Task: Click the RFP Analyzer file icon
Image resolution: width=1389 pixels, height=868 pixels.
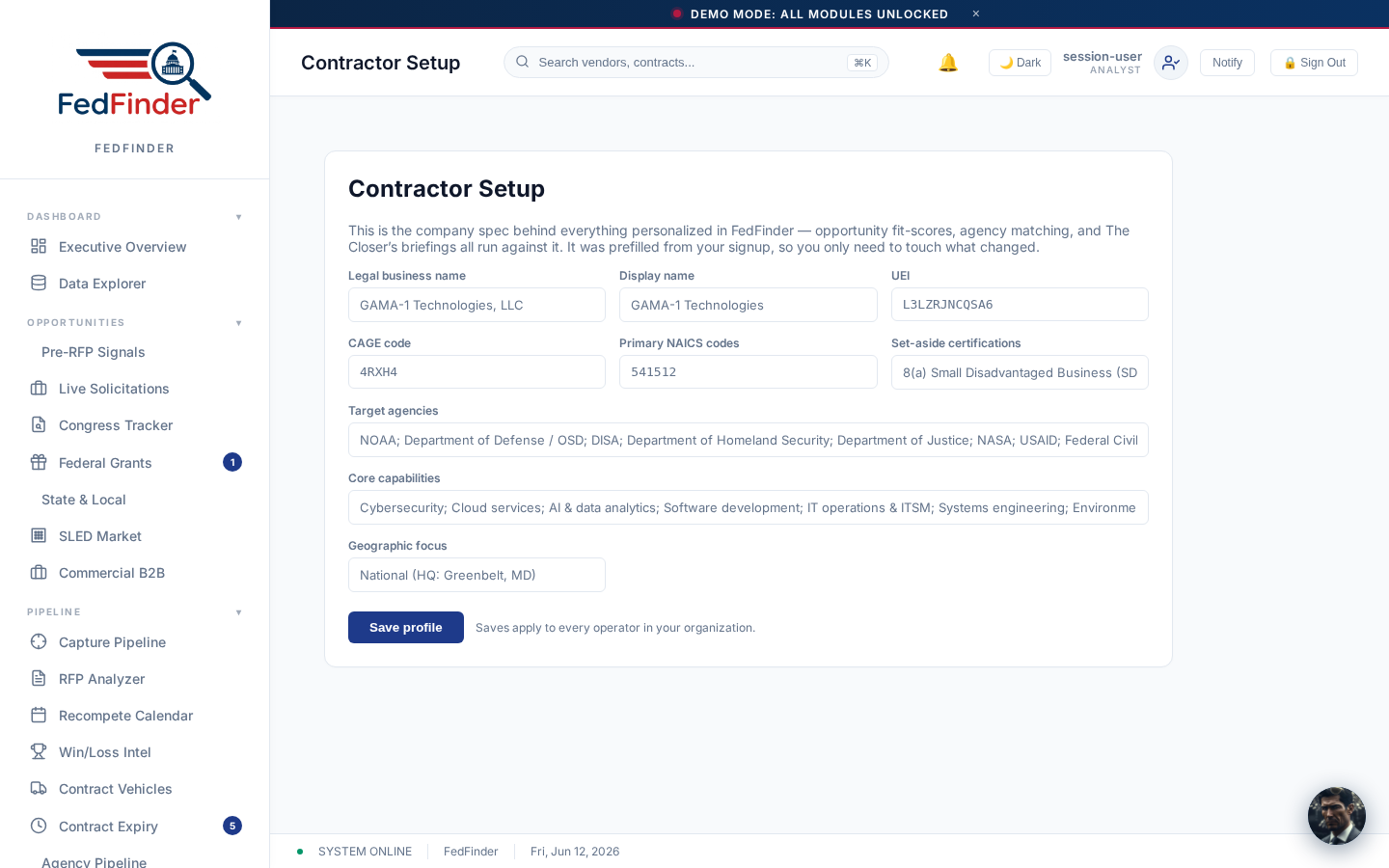Action: (39, 678)
